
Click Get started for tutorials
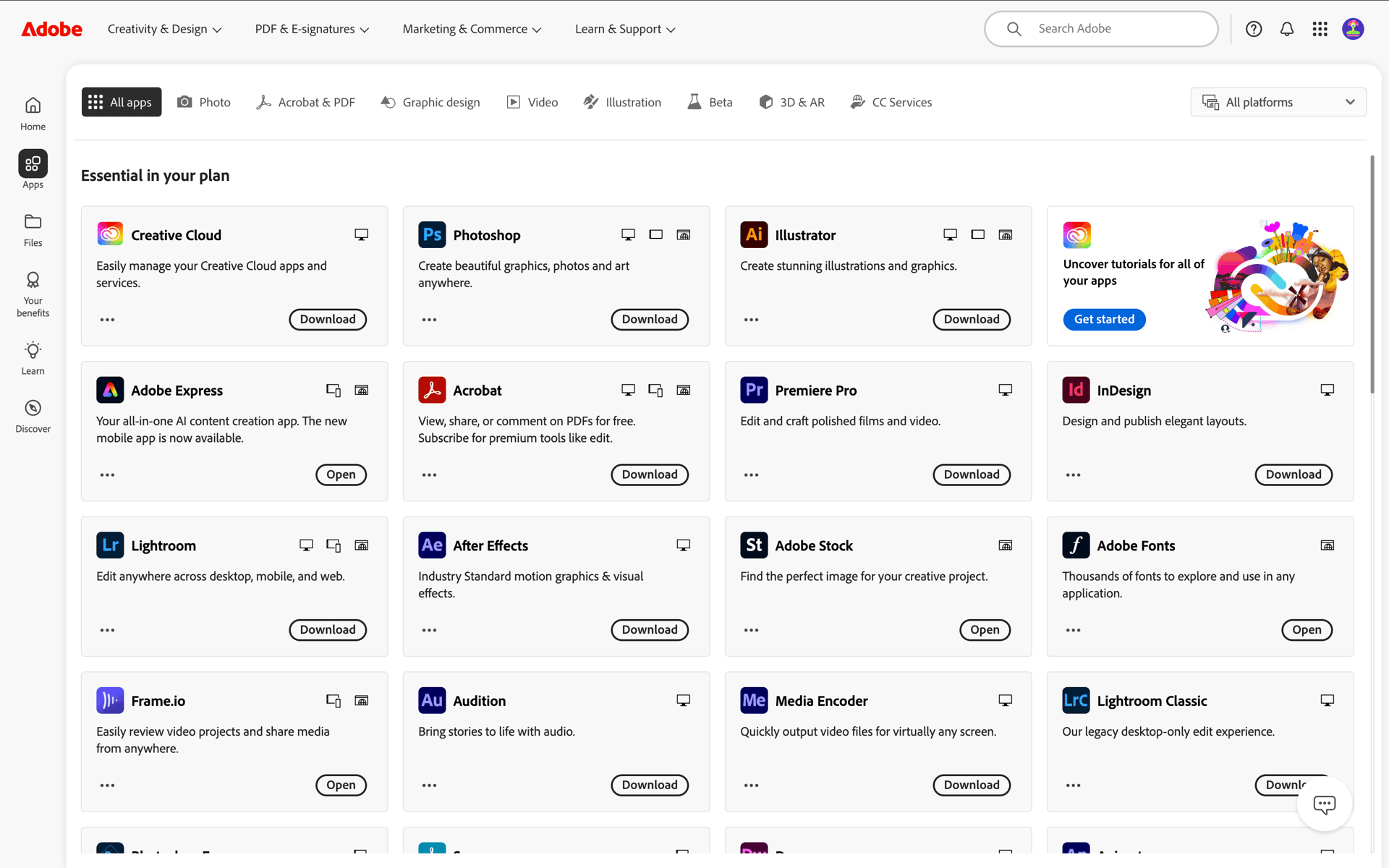tap(1104, 320)
